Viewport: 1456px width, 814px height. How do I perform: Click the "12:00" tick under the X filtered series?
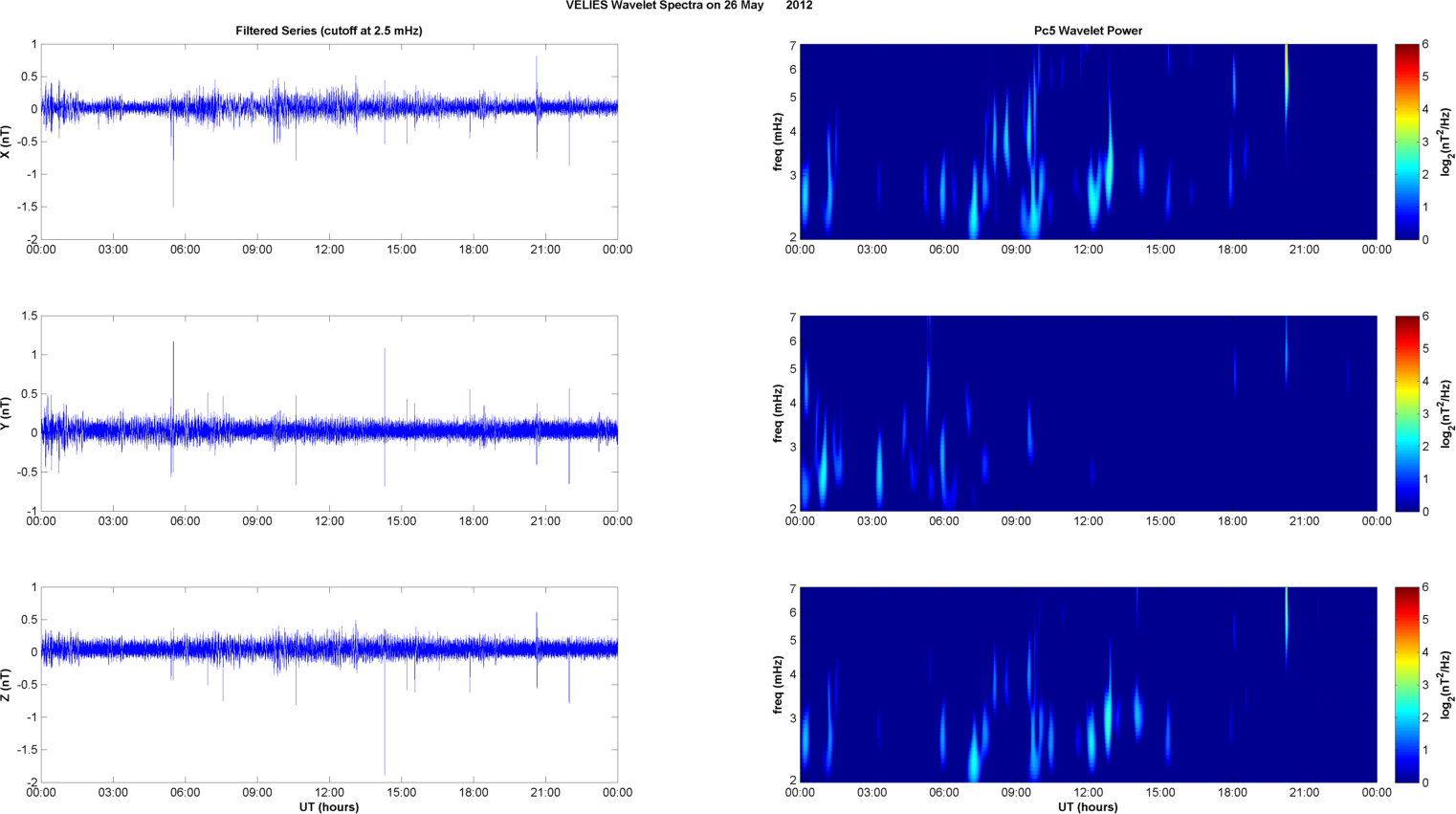(x=329, y=250)
